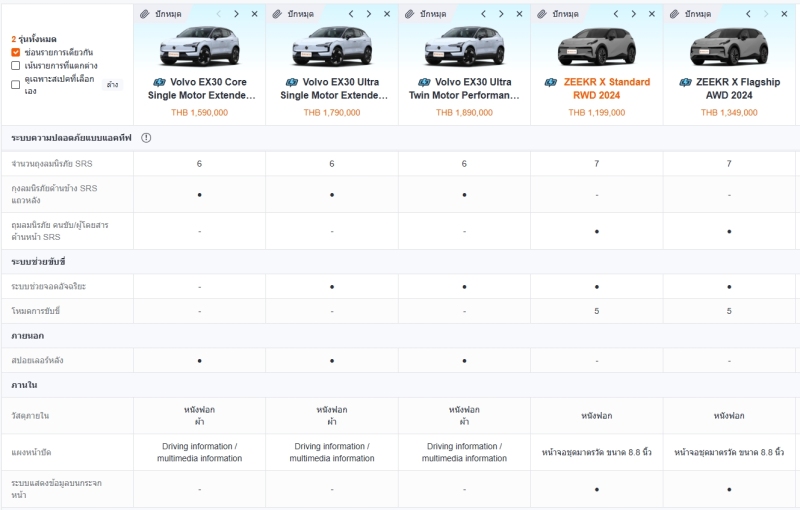Uncheck the hide identical items checkbox
Image resolution: width=800 pixels, height=510 pixels.
(x=16, y=52)
